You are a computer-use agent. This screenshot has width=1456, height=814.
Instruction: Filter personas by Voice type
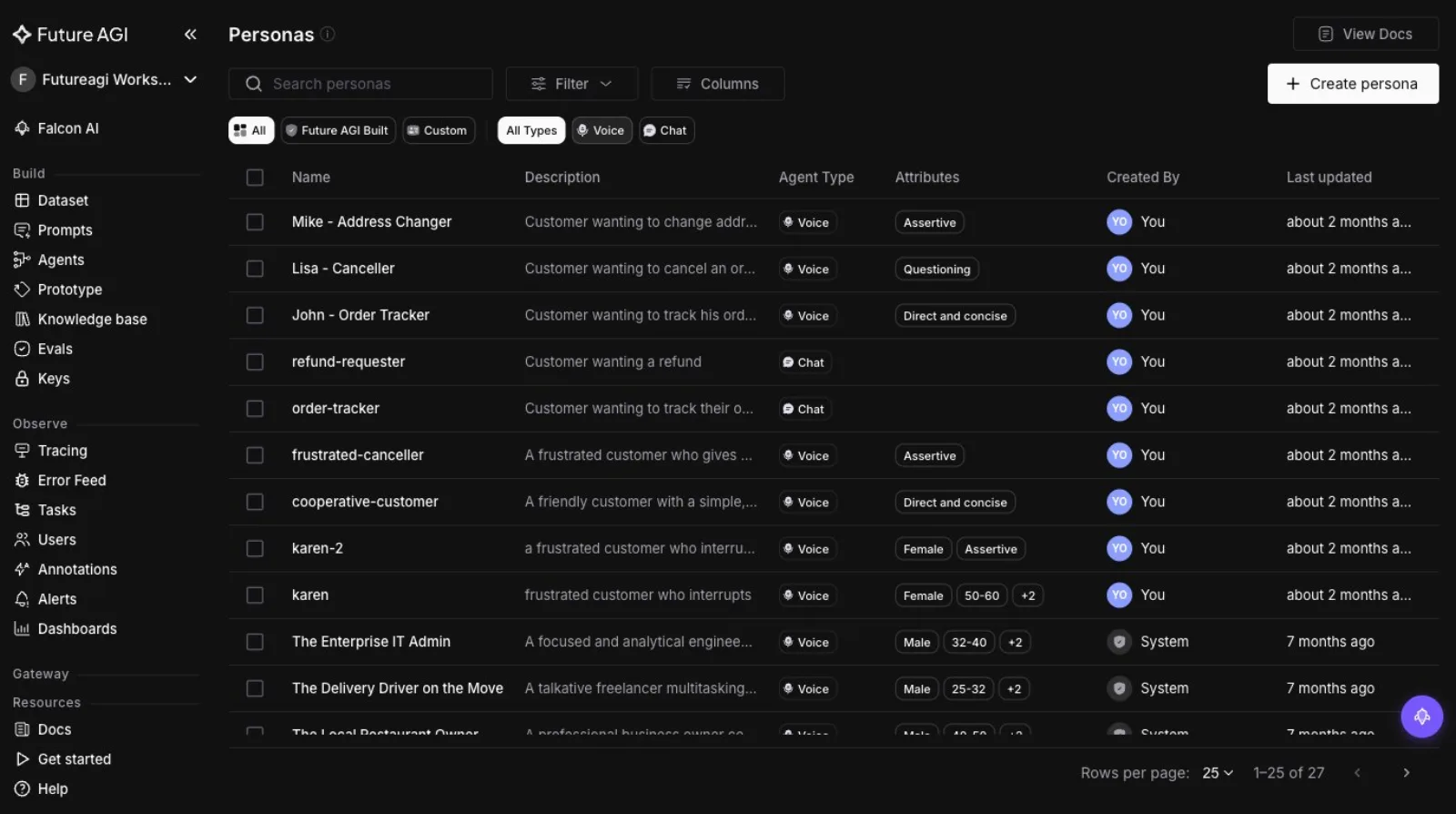point(602,130)
